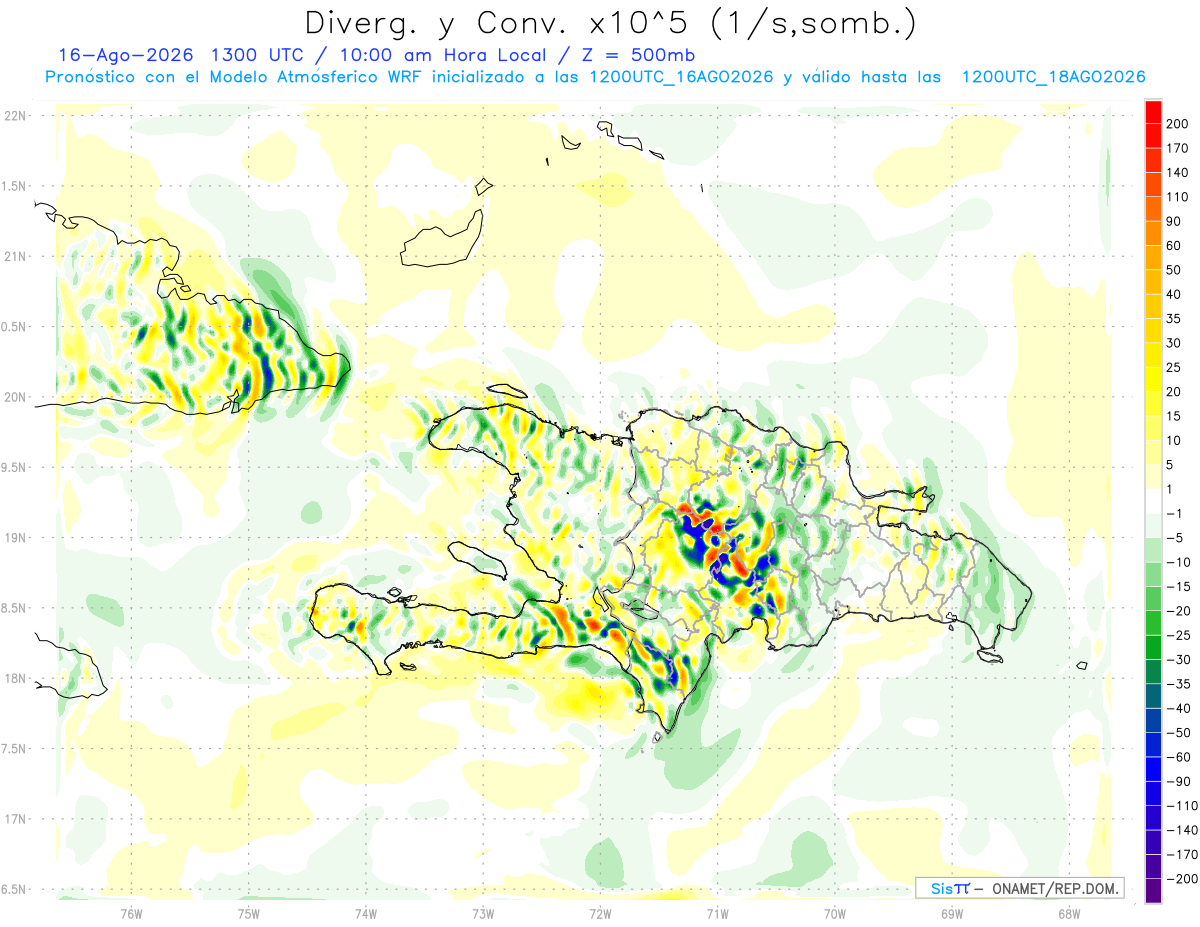The width and height of the screenshot is (1200, 927).
Task: Click the '-1' value on color scale
Action: coord(1173,513)
